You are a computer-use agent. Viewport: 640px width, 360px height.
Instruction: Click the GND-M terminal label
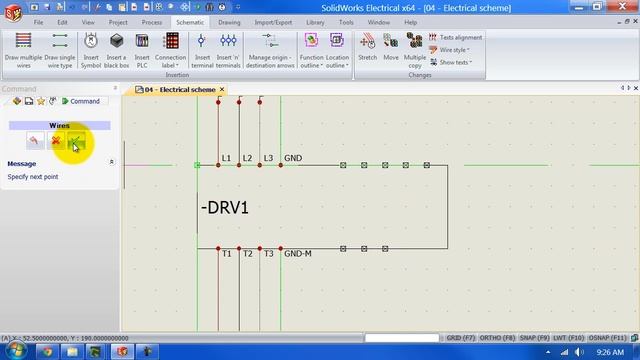coord(298,254)
